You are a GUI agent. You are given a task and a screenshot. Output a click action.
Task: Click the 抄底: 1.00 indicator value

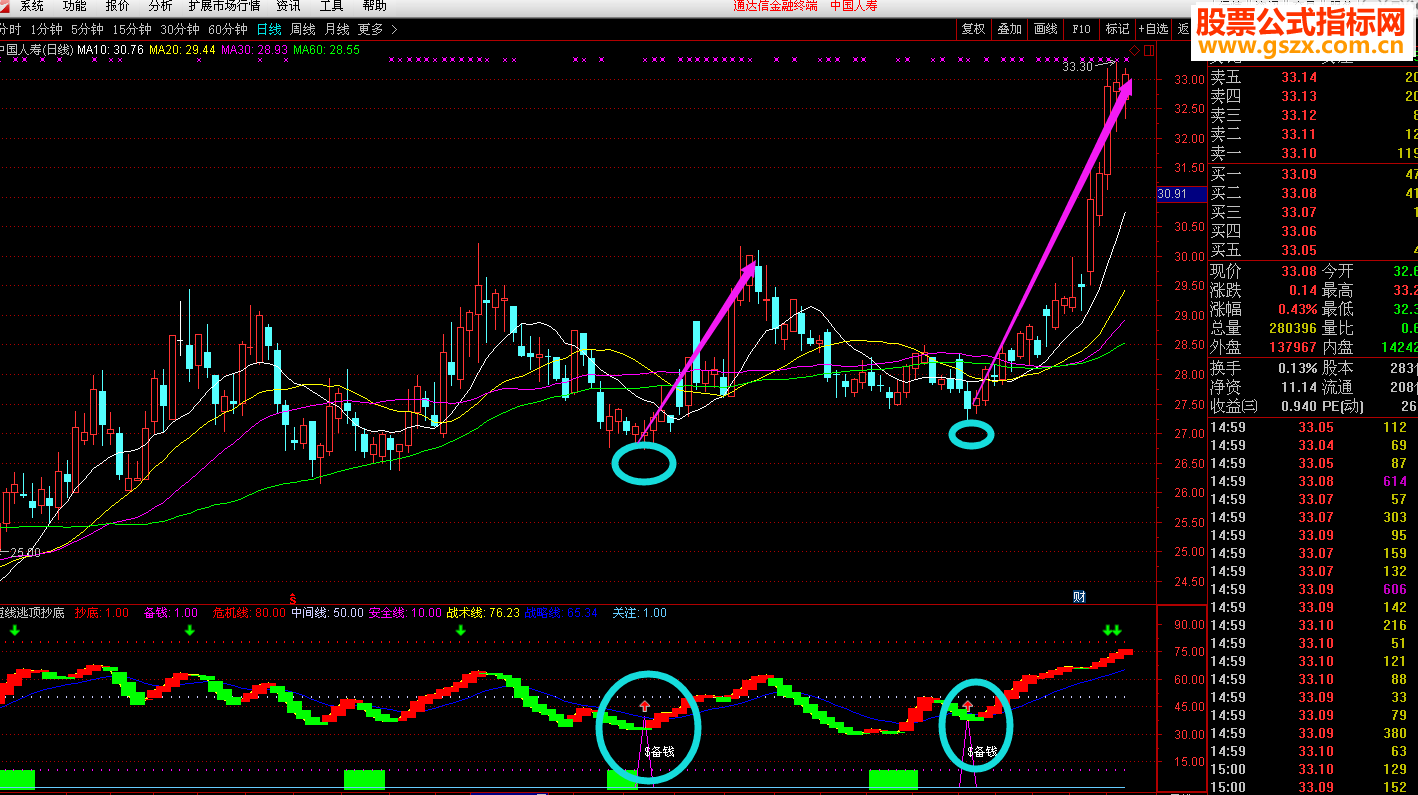click(101, 613)
